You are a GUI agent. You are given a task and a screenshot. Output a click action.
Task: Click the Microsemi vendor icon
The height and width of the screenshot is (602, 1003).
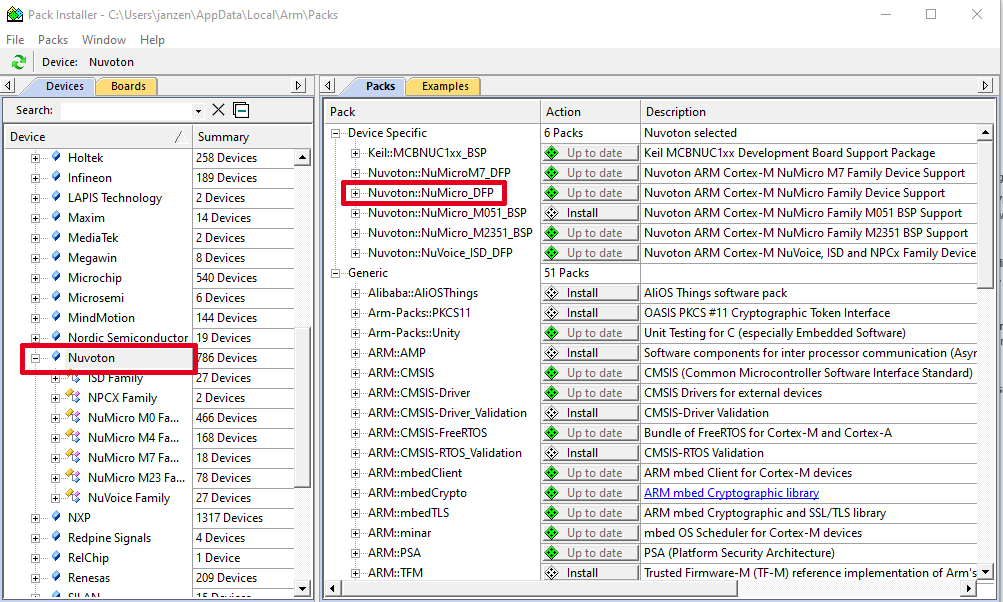pyautogui.click(x=56, y=297)
